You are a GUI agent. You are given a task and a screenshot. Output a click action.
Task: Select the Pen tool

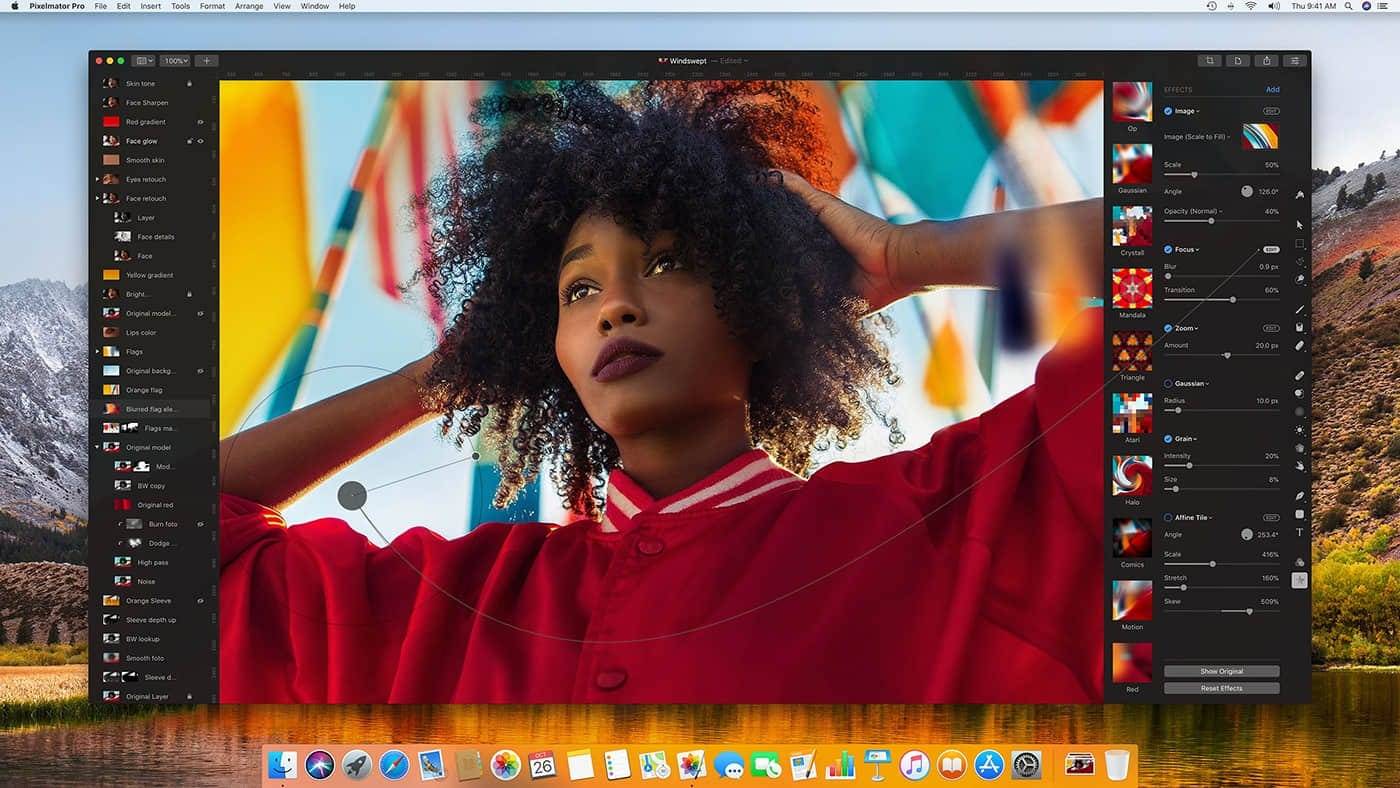tap(1299, 496)
